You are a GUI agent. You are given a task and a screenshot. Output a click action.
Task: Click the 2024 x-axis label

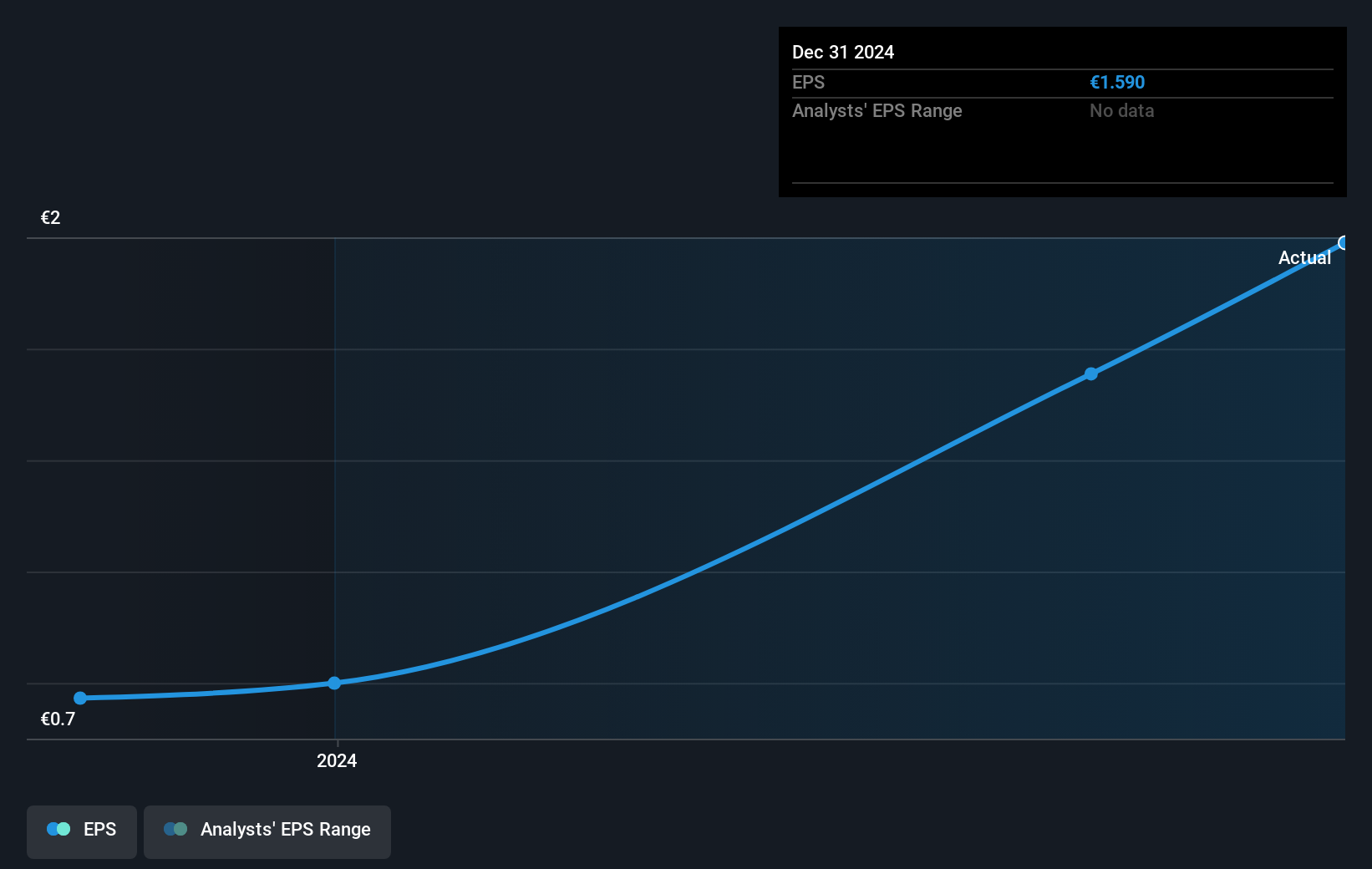tap(337, 760)
